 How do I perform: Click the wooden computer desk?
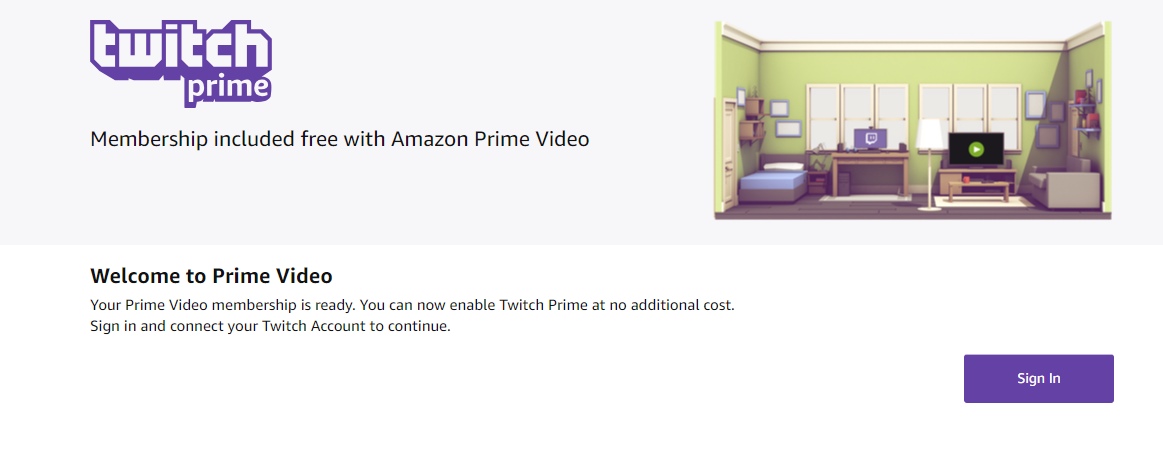click(x=870, y=174)
